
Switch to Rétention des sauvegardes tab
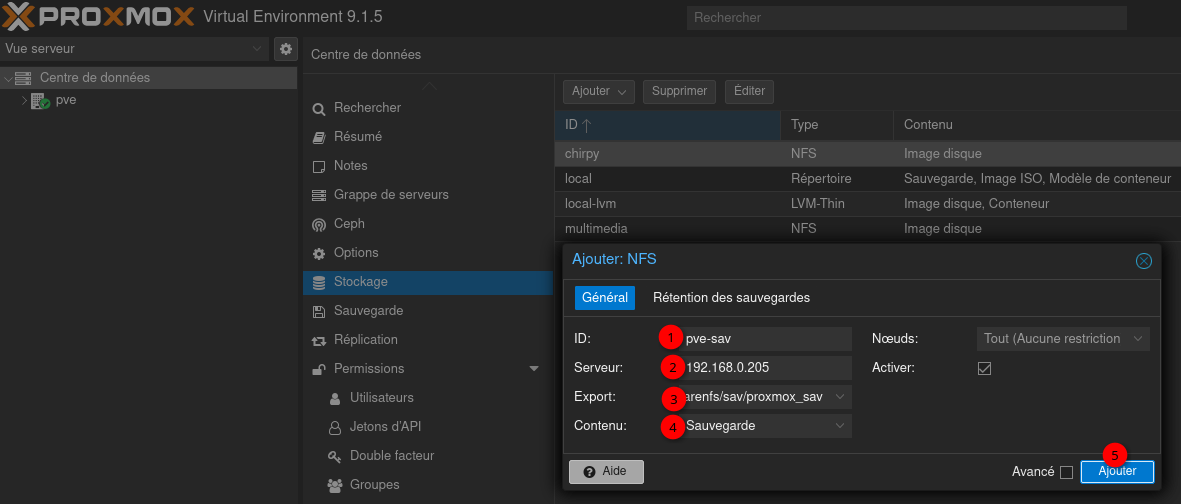[x=731, y=298]
